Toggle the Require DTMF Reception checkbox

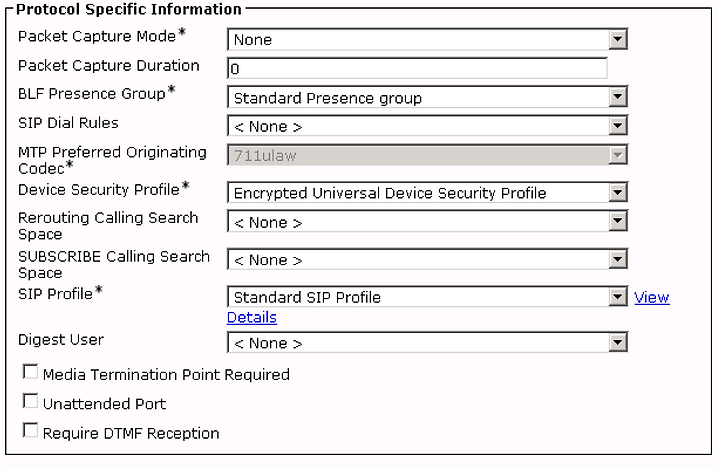[30, 430]
